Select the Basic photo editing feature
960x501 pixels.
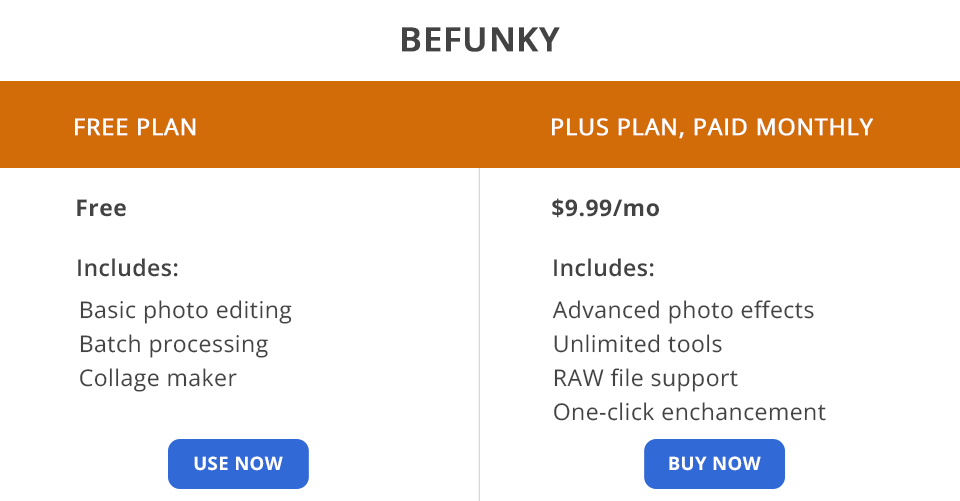click(x=185, y=310)
